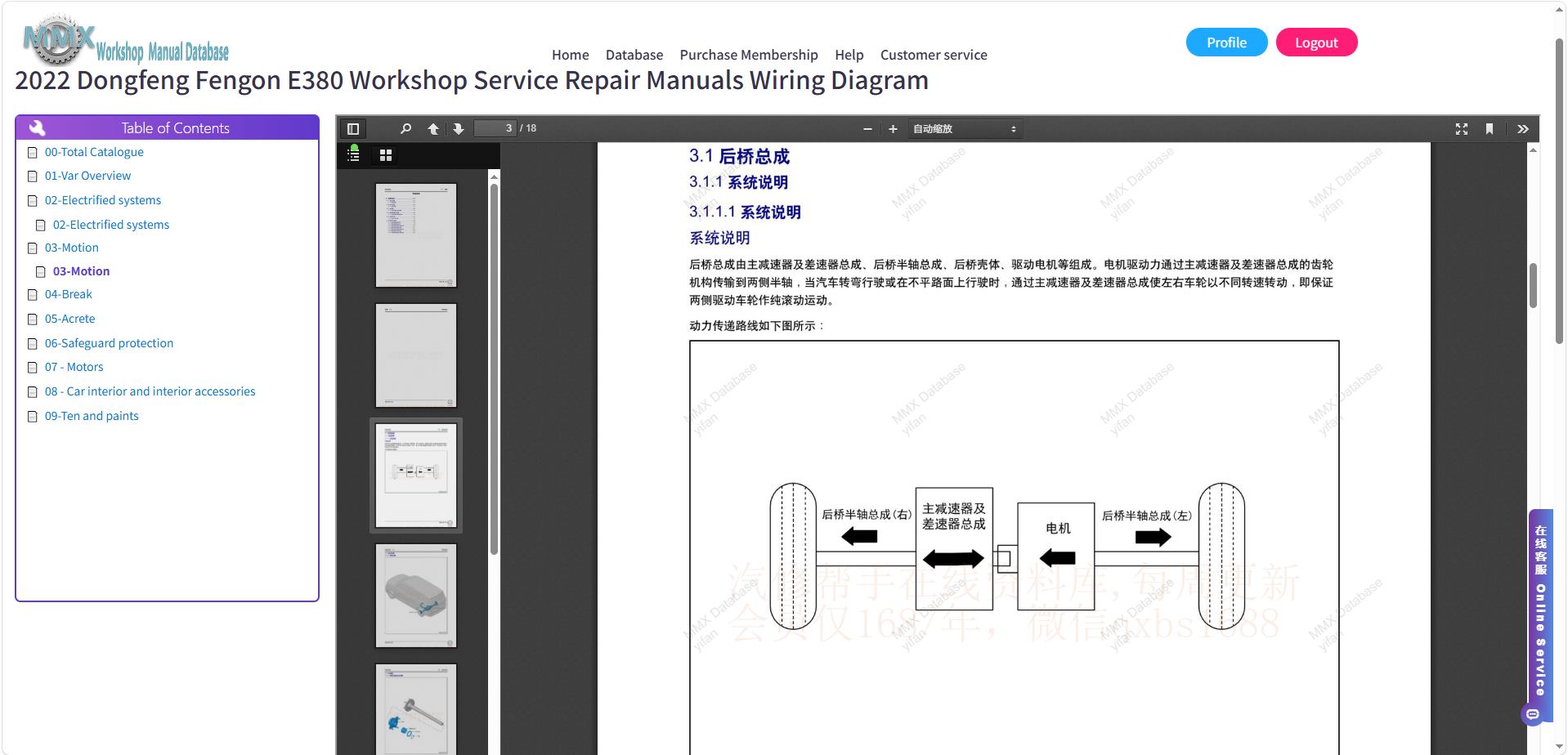Click the page number input field
This screenshot has width=1568, height=755.
pyautogui.click(x=495, y=128)
